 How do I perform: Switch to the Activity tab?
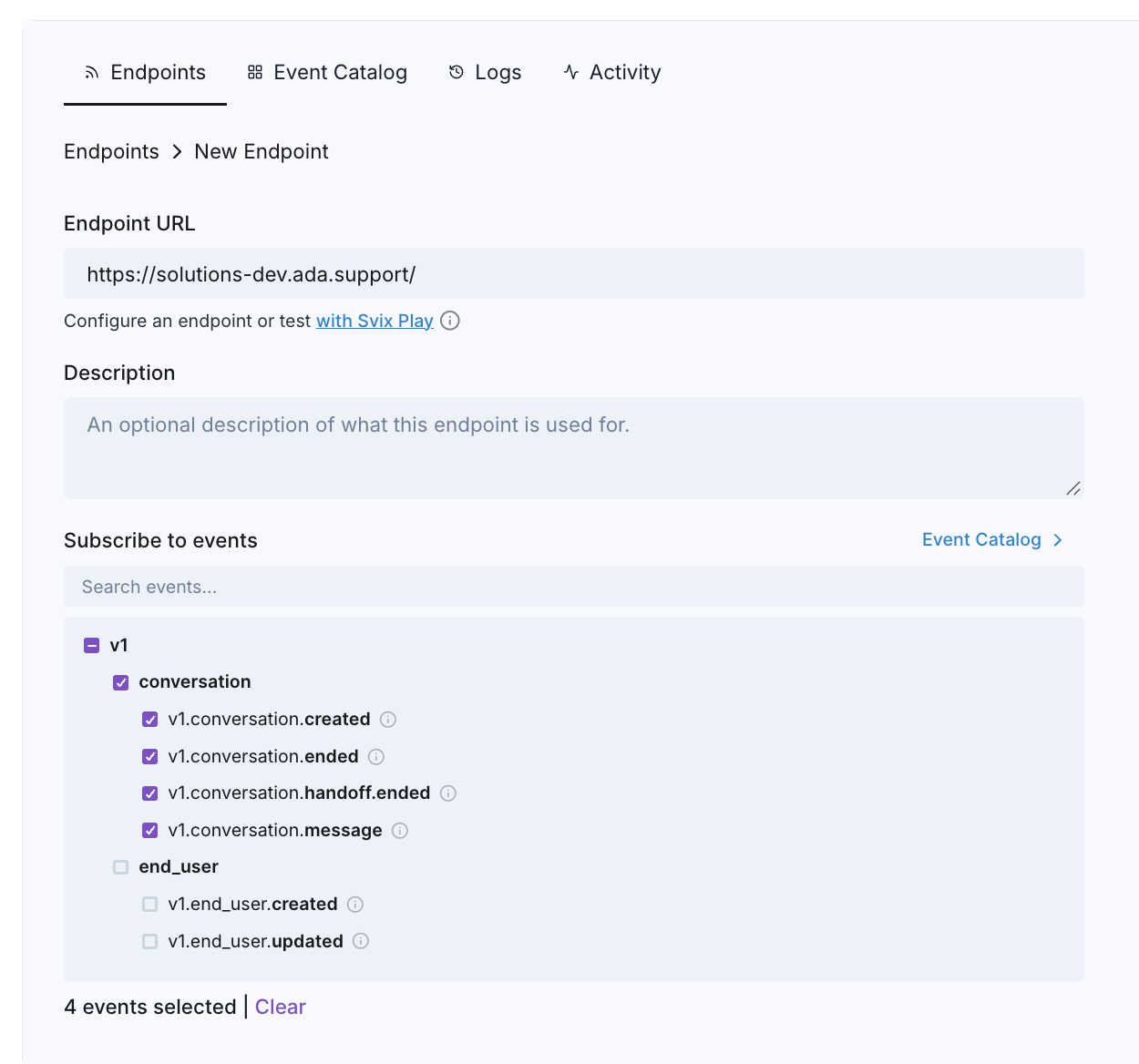pos(624,72)
